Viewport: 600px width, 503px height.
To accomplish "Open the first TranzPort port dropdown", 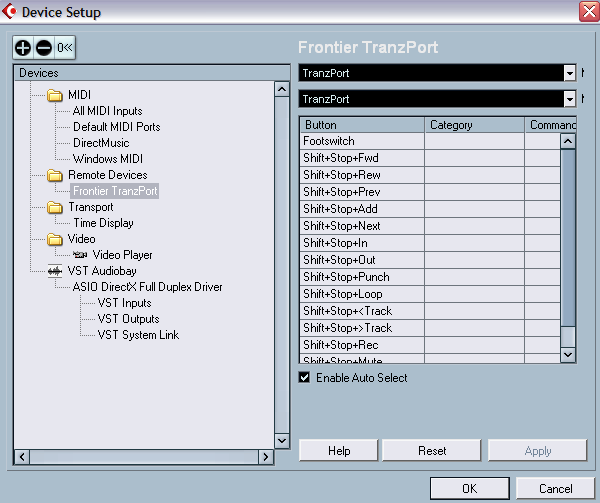I will (x=569, y=73).
